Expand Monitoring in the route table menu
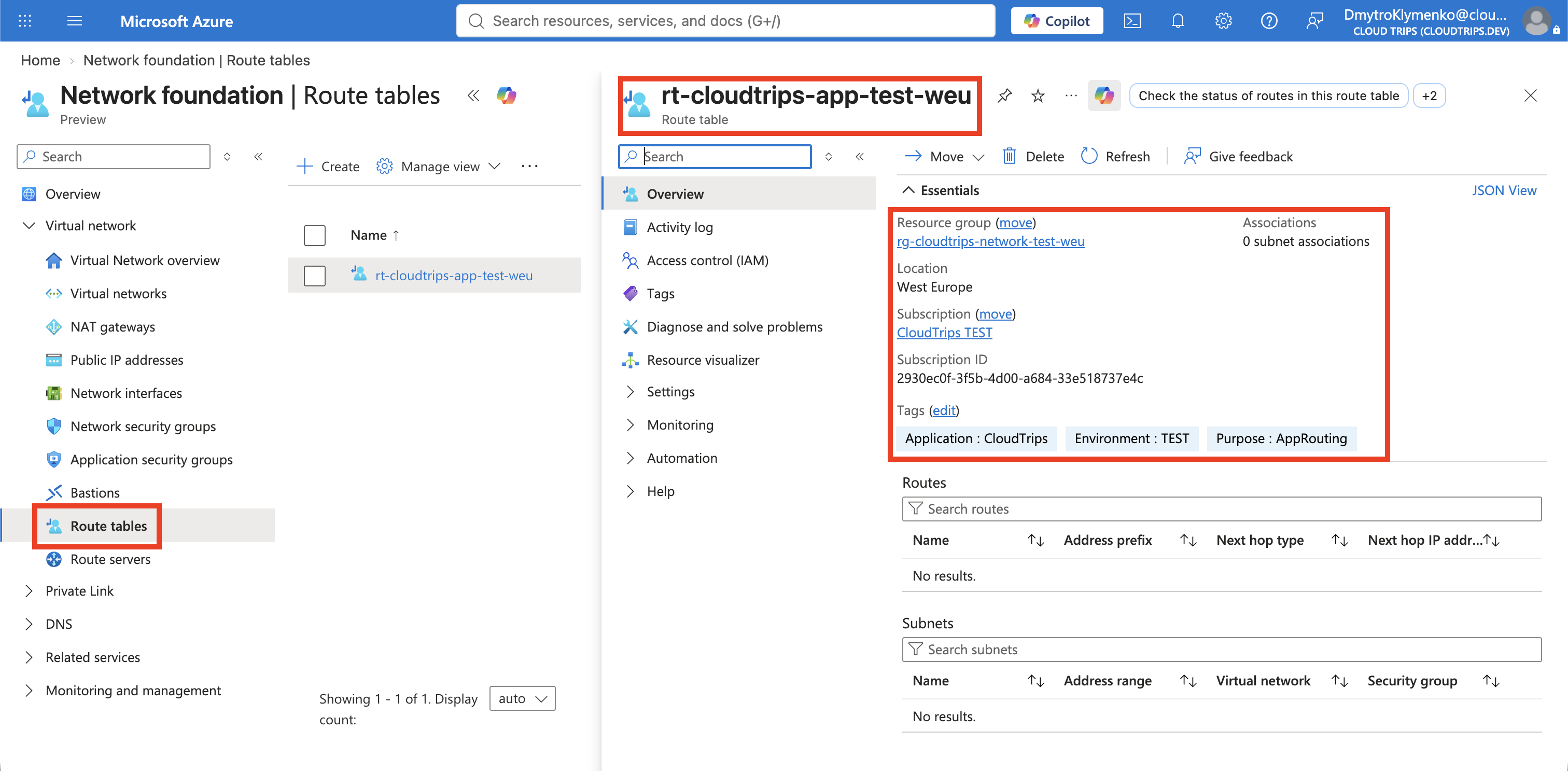Image resolution: width=1568 pixels, height=771 pixels. 630,424
